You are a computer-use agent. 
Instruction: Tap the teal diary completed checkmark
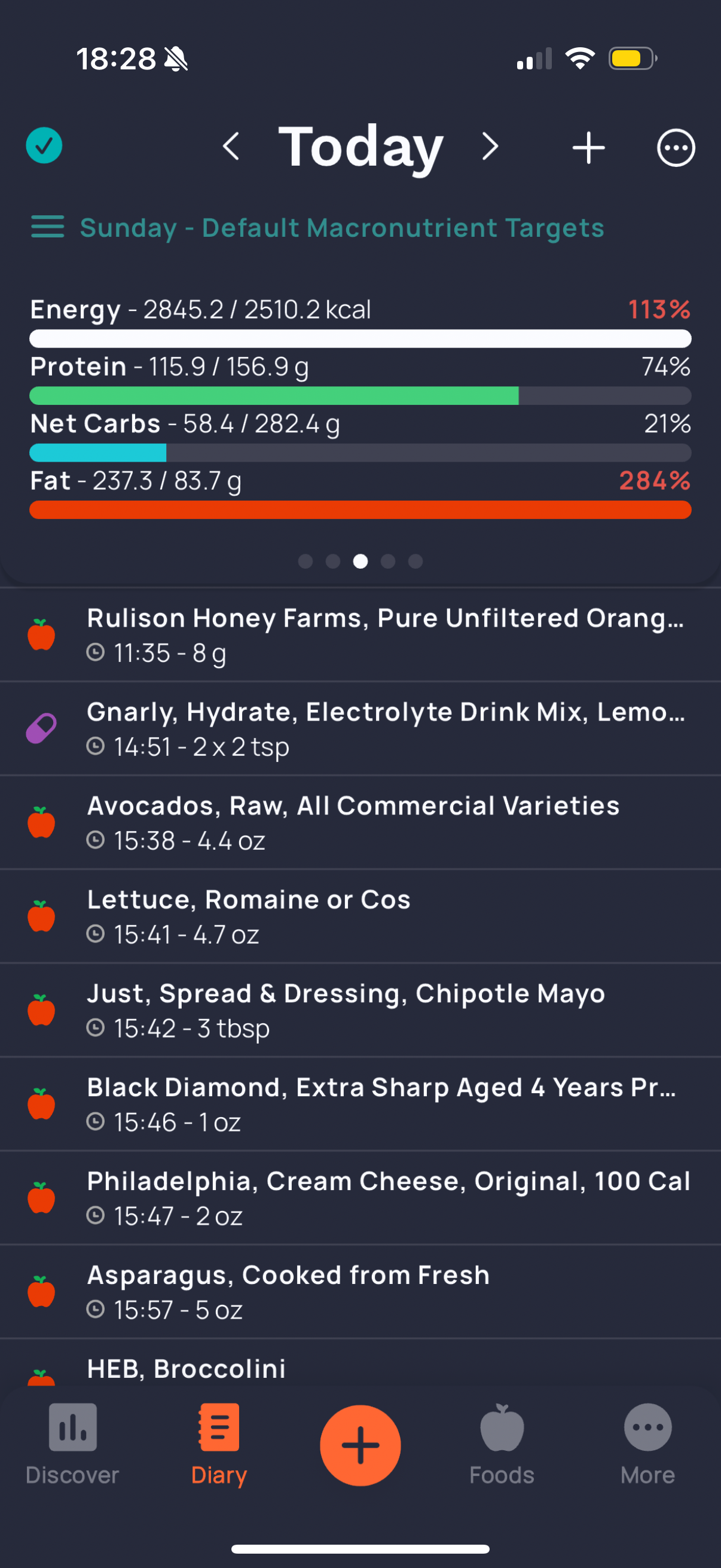tap(44, 146)
